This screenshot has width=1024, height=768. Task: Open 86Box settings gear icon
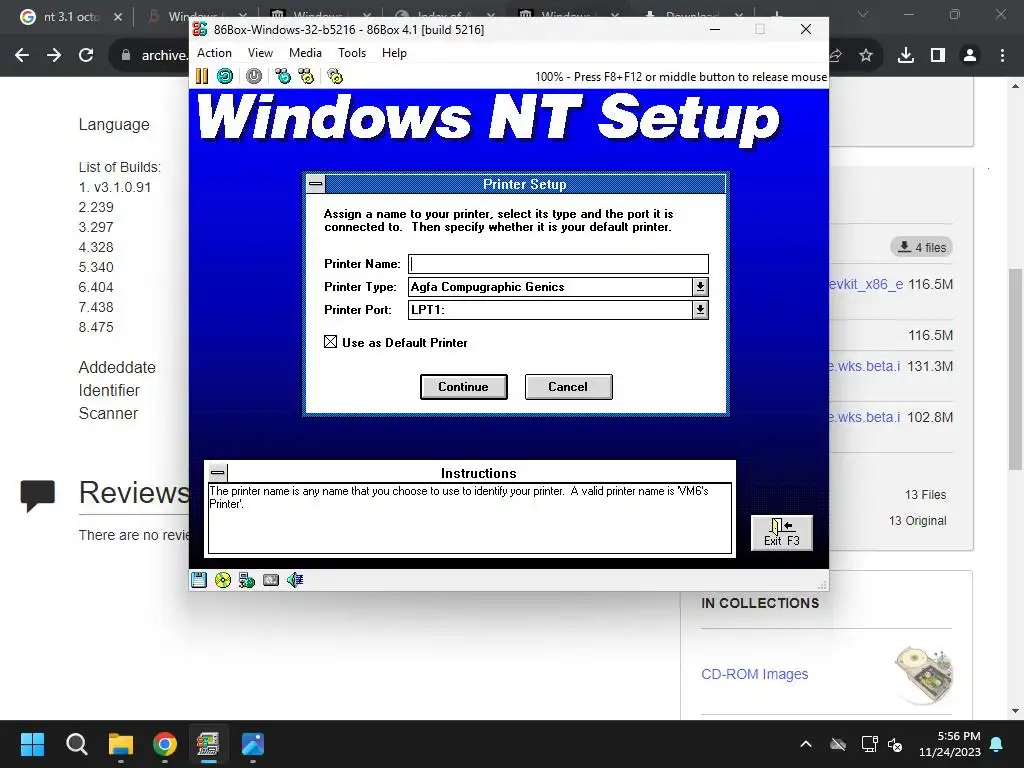pos(335,76)
